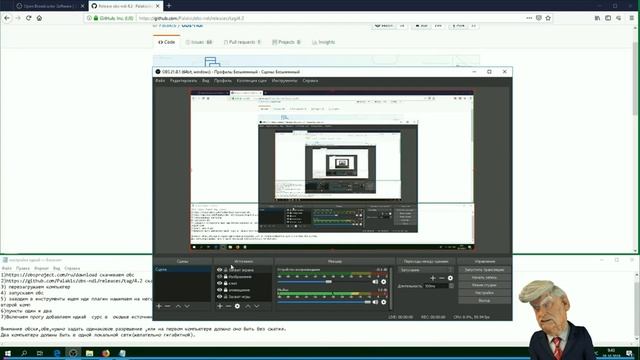Click Начать запись button in OBS
Viewport: 640px width, 360px height.
coord(484,278)
